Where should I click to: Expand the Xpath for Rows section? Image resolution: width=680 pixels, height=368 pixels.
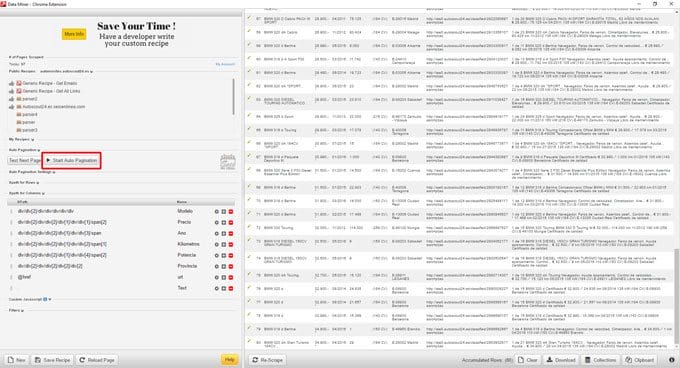point(24,182)
